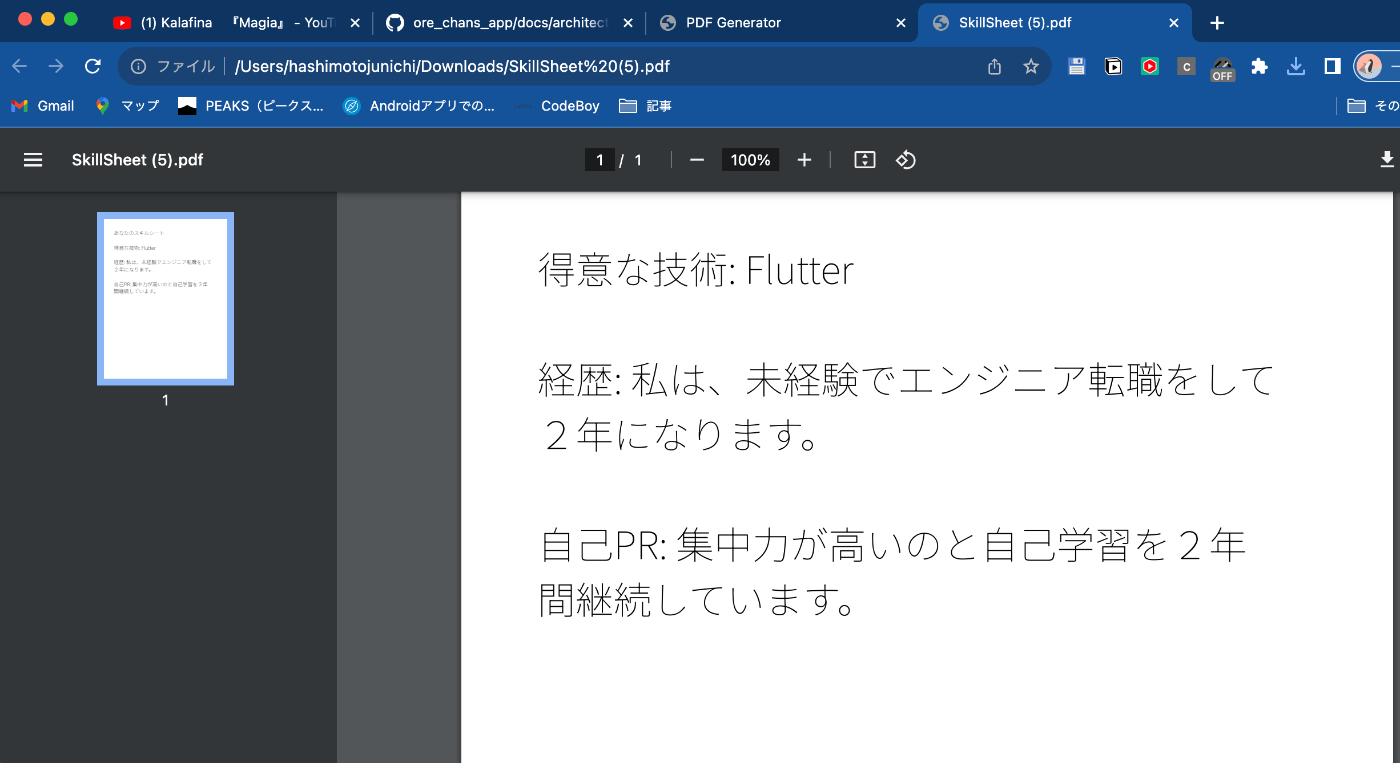Close the PDF Generator tab
Image resolution: width=1400 pixels, height=763 pixels.
click(x=900, y=23)
